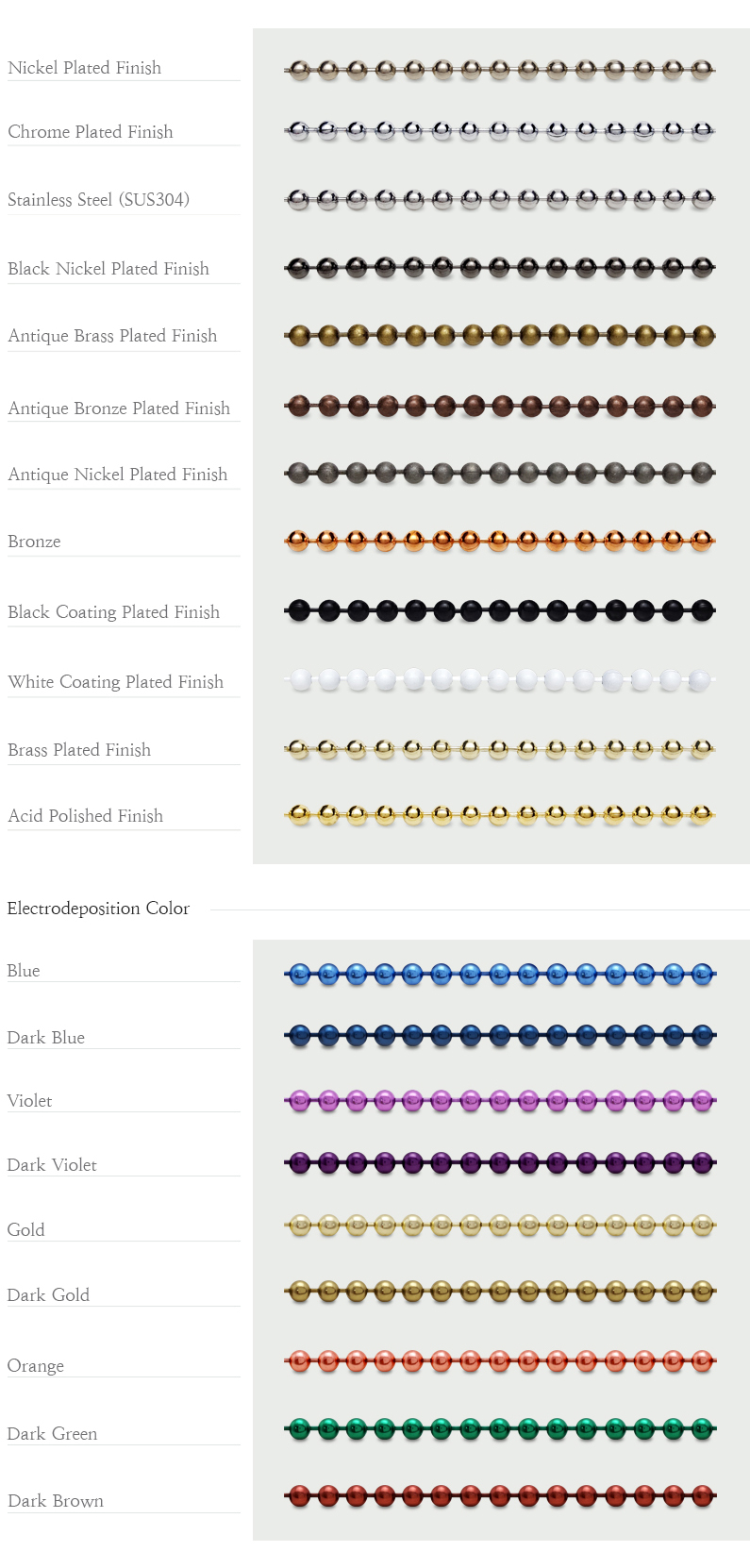750x1568 pixels.
Task: Choose the Black Nickel Plated Finish chain
Action: pyautogui.click(x=500, y=268)
